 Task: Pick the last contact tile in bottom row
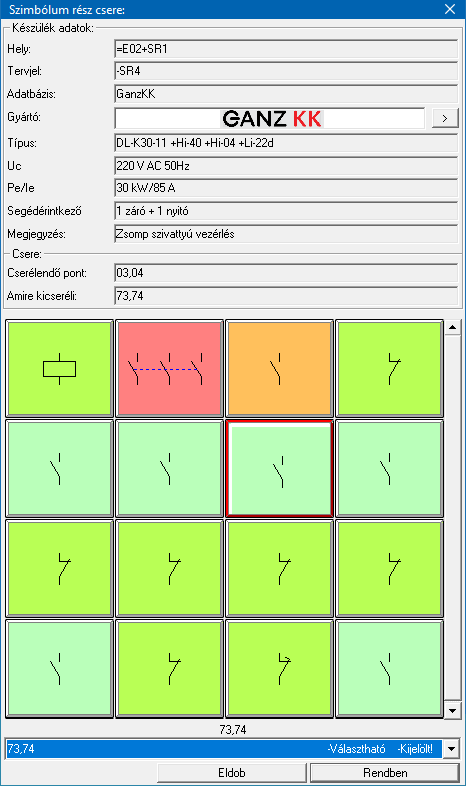(389, 669)
